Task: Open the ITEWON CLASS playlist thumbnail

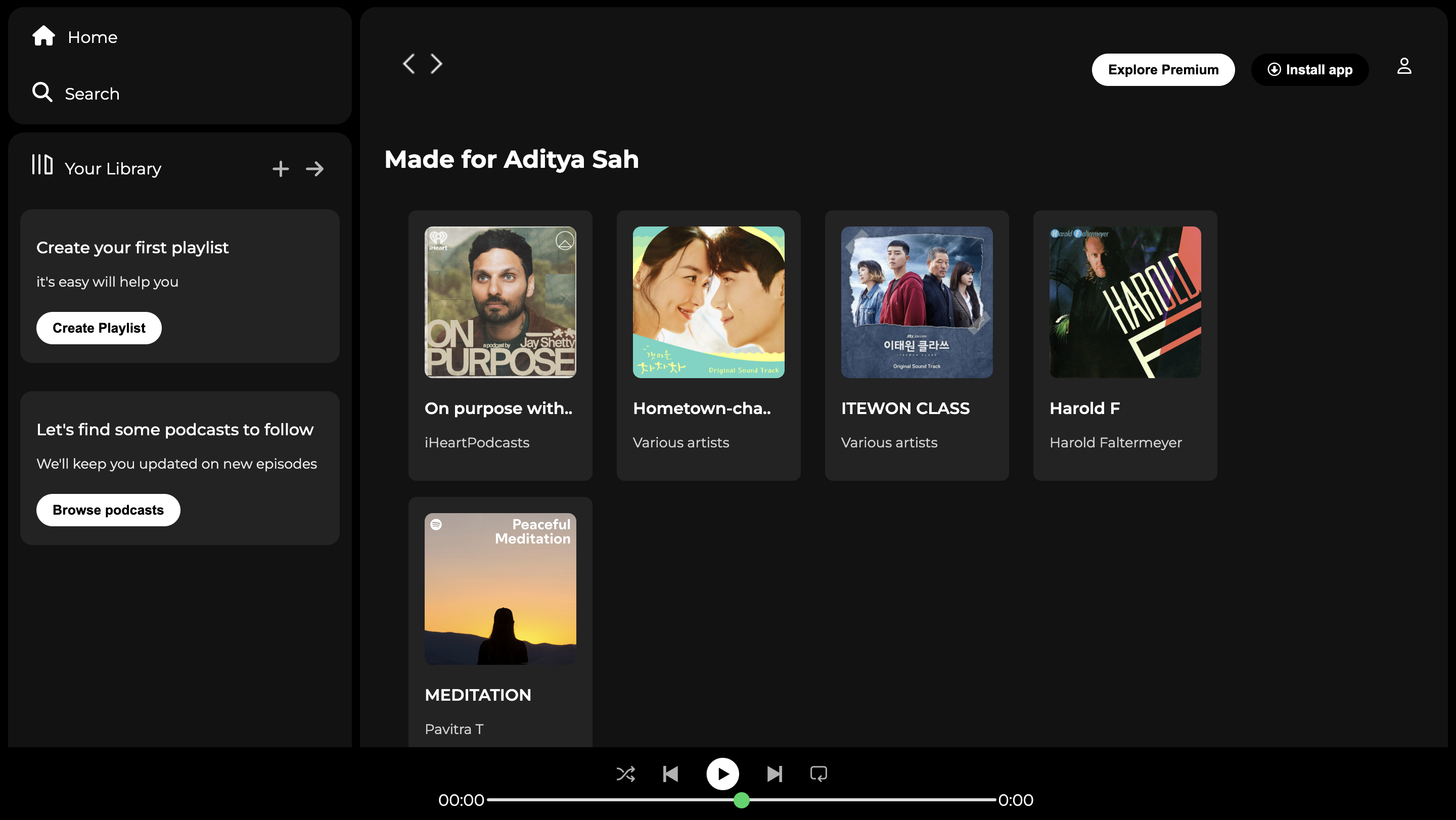Action: point(917,302)
